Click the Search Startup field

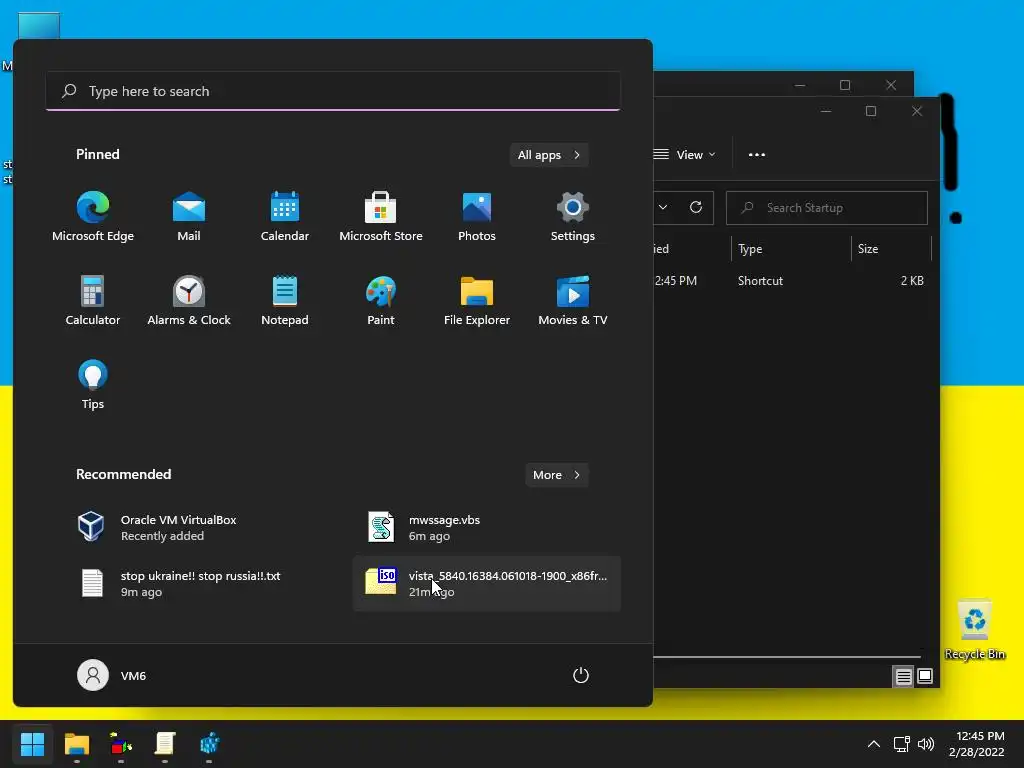tap(827, 208)
